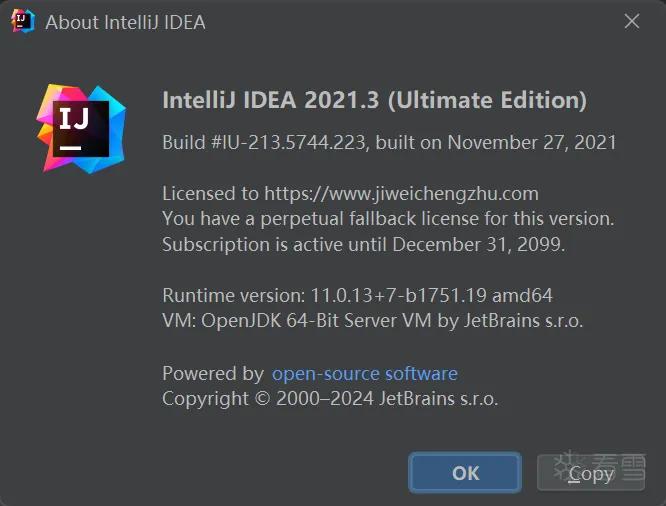
Task: Click the small IntelliJ icon in title bar
Action: [x=23, y=21]
